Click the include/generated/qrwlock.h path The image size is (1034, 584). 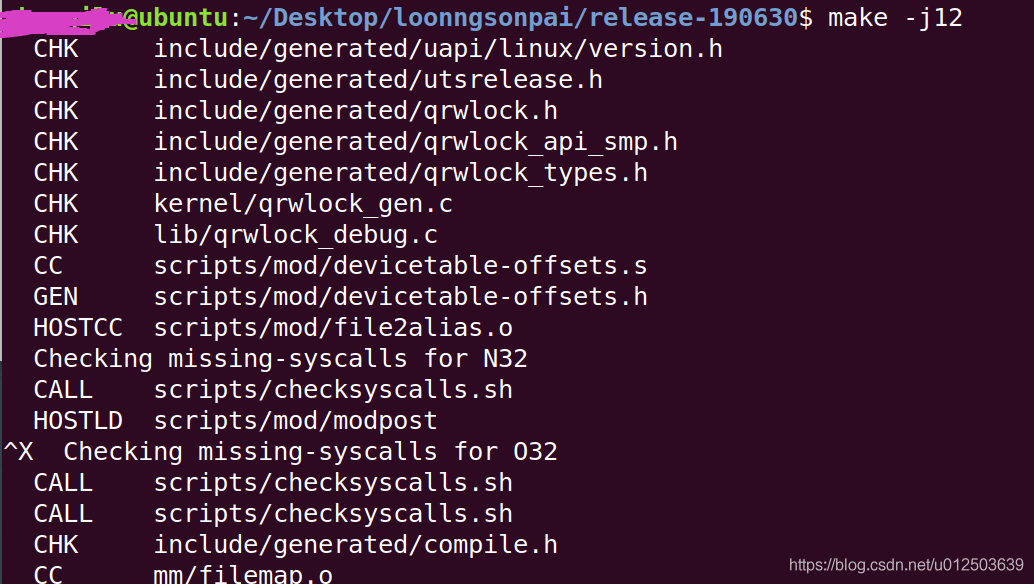point(355,110)
